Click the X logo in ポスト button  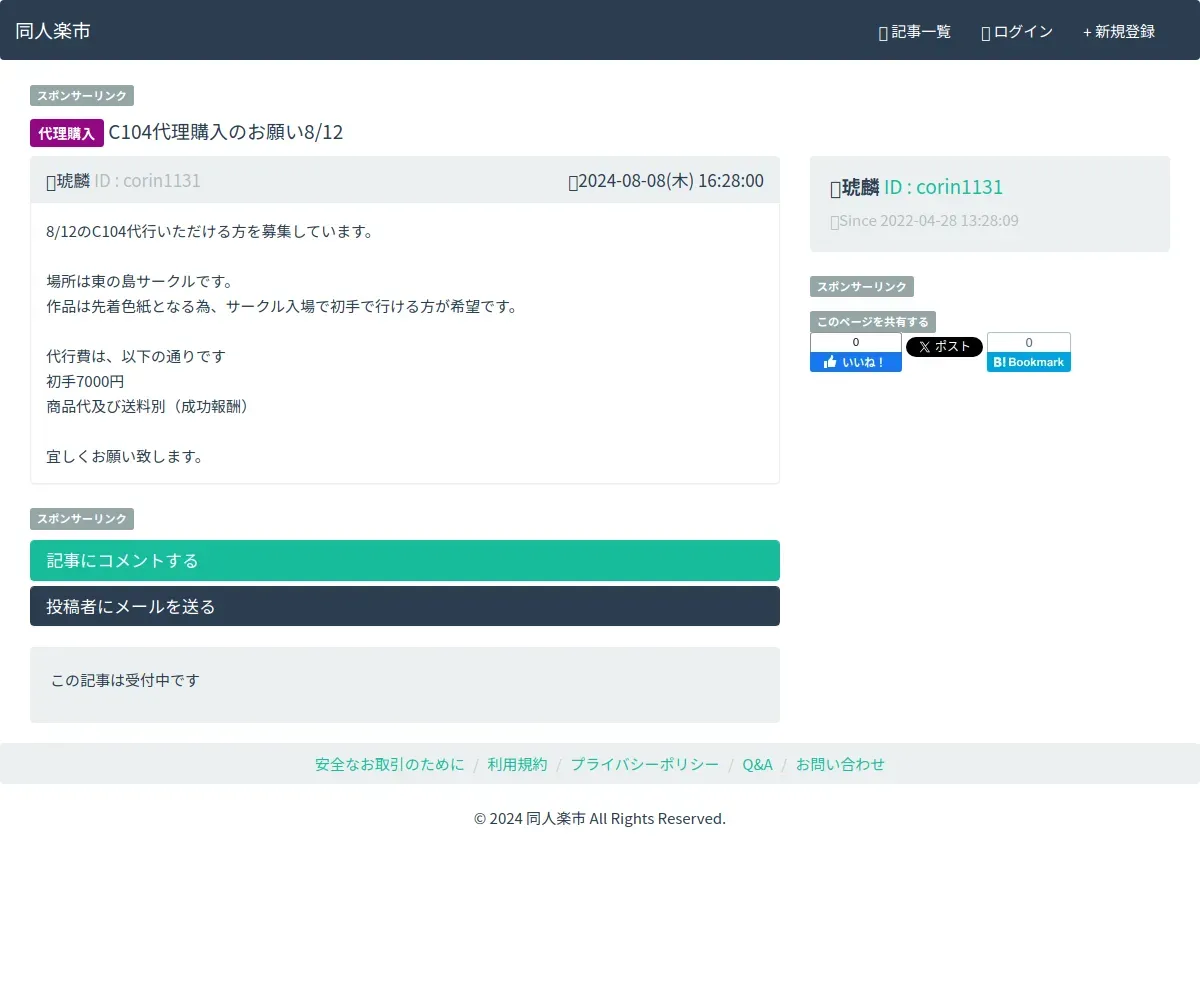point(924,347)
